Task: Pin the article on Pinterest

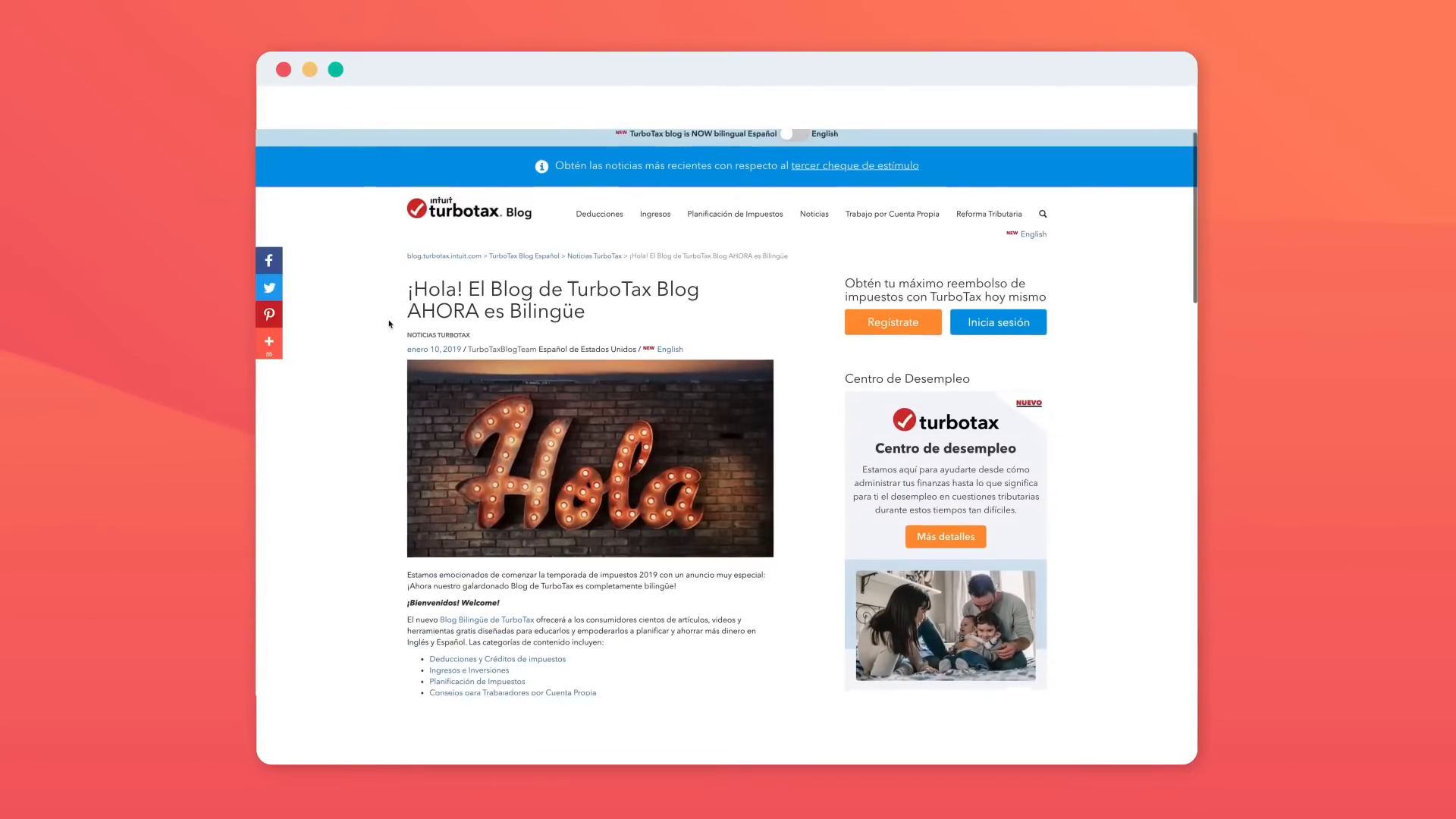Action: click(268, 315)
